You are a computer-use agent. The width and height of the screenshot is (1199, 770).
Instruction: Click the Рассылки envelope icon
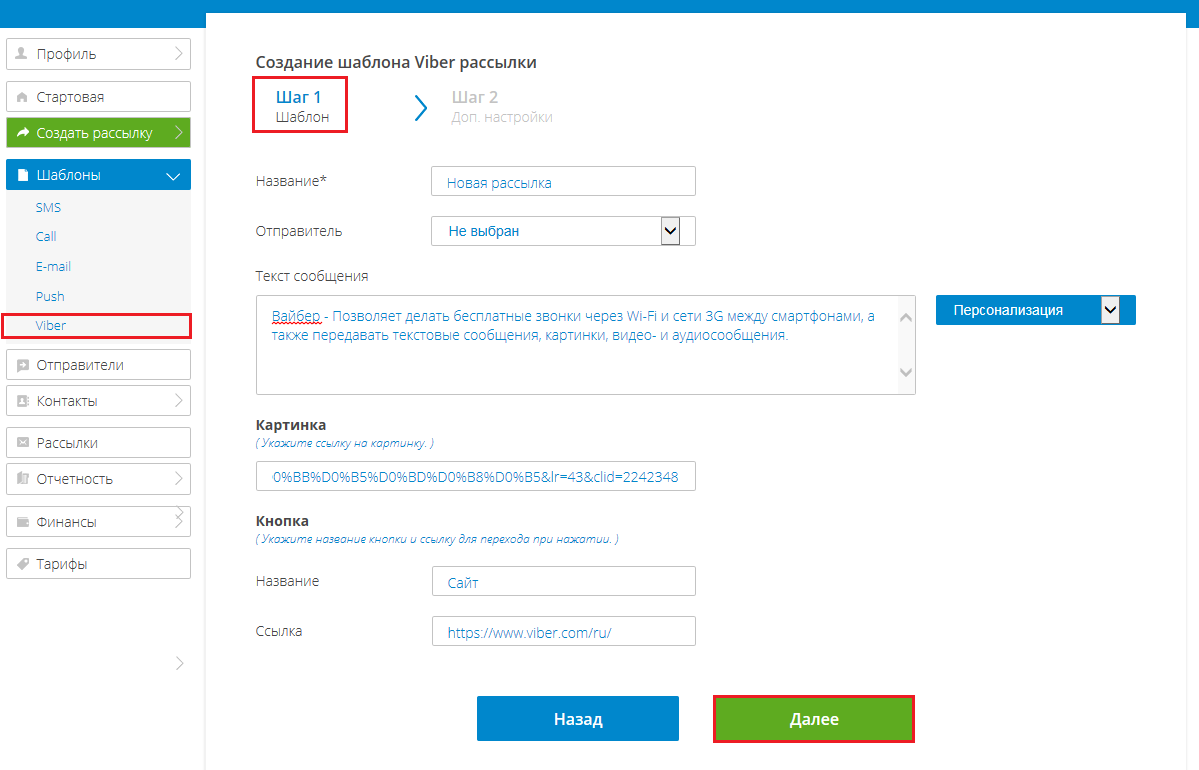(22, 443)
